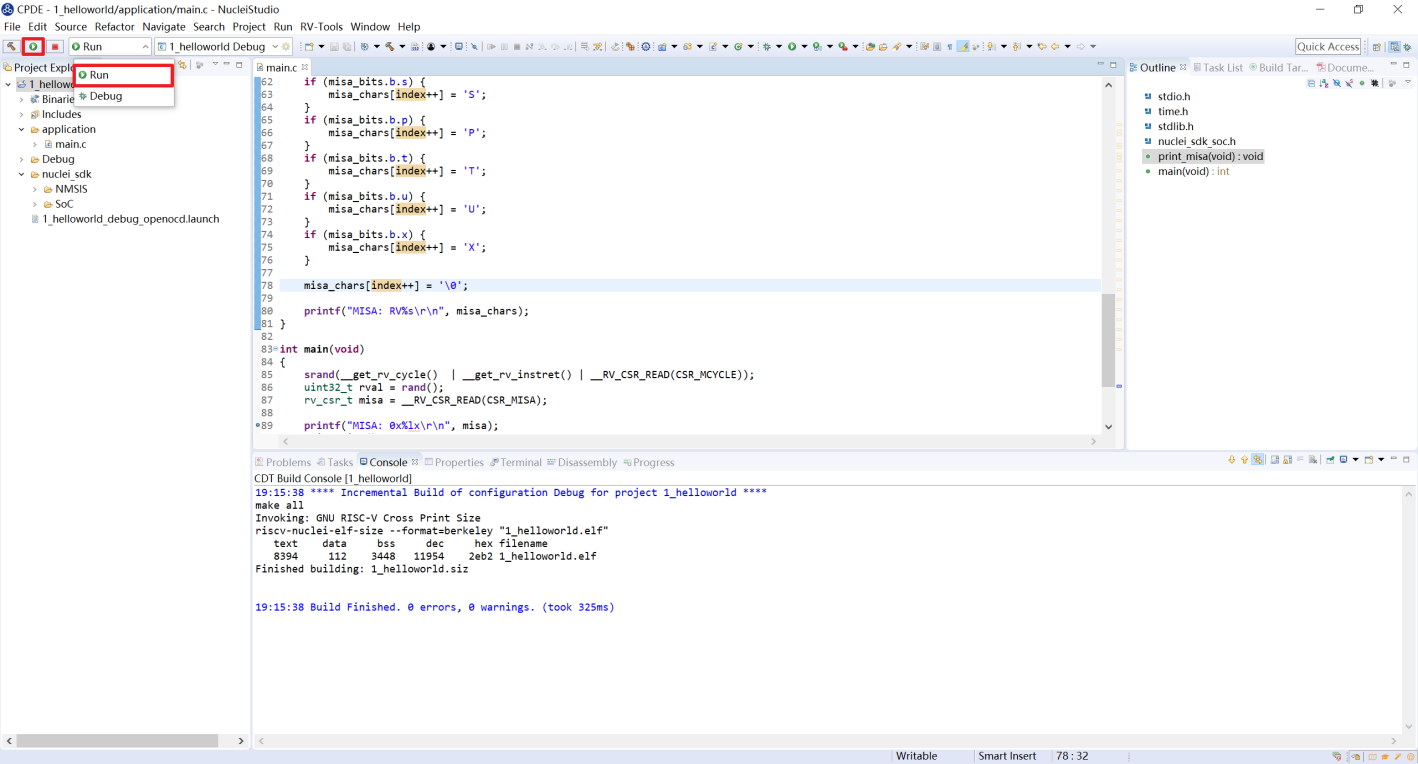Click Collapse All in the Outline toolbar
This screenshot has height=764, width=1418.
[1311, 83]
